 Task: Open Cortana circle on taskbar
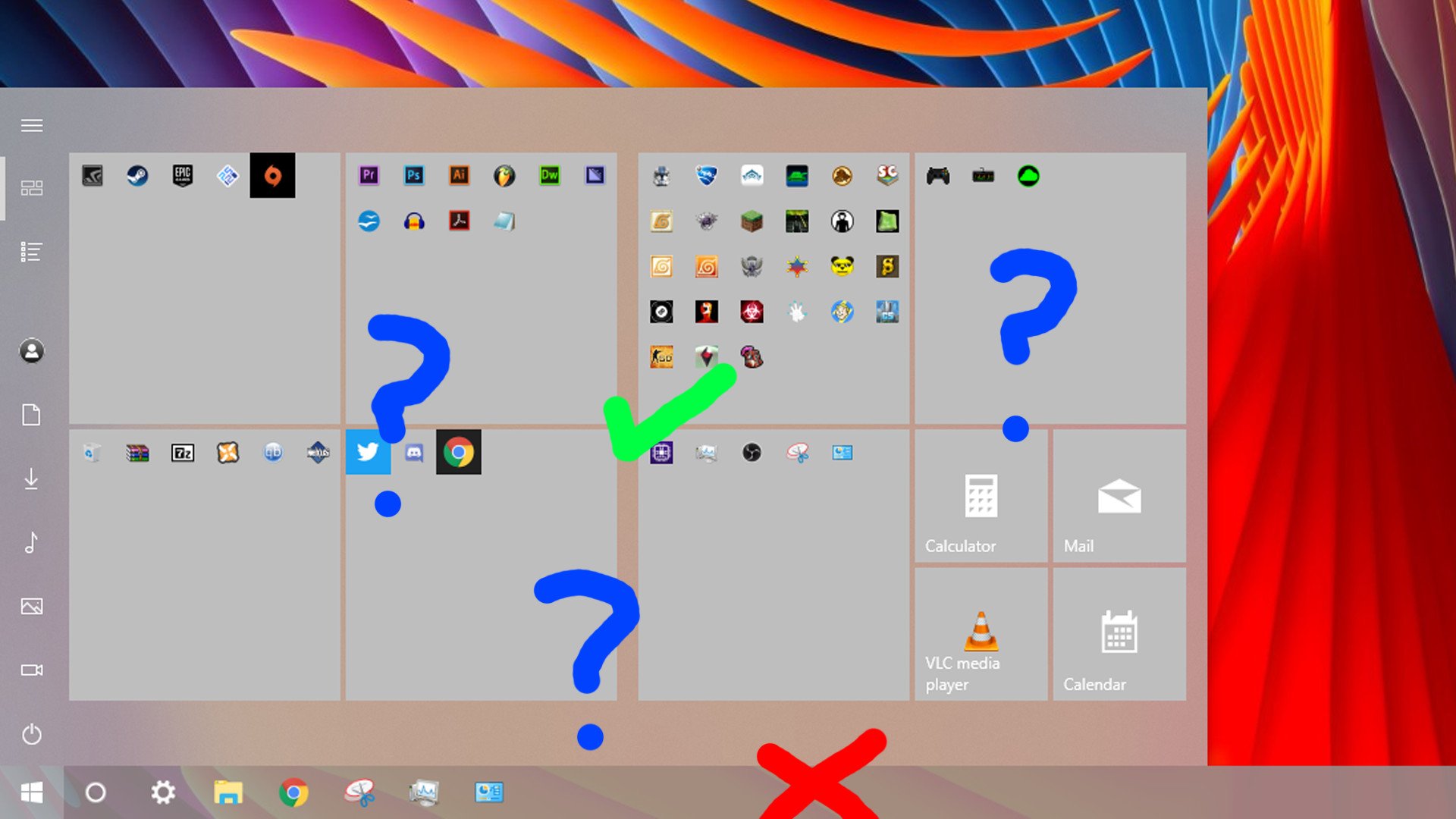(96, 793)
